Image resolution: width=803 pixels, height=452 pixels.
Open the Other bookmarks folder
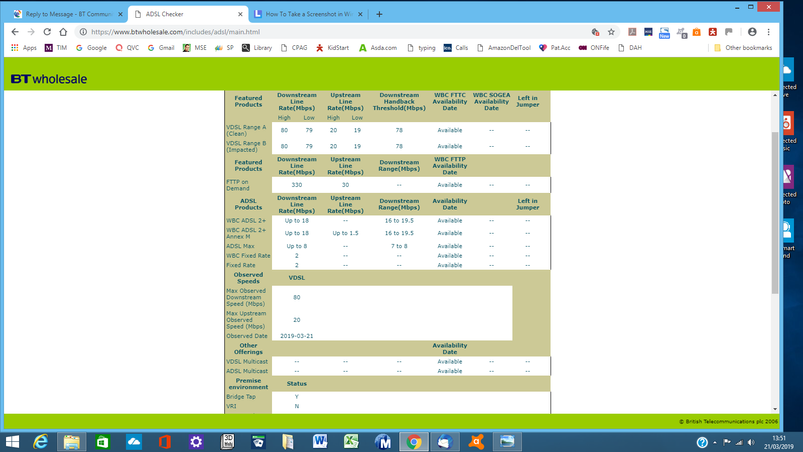742,47
